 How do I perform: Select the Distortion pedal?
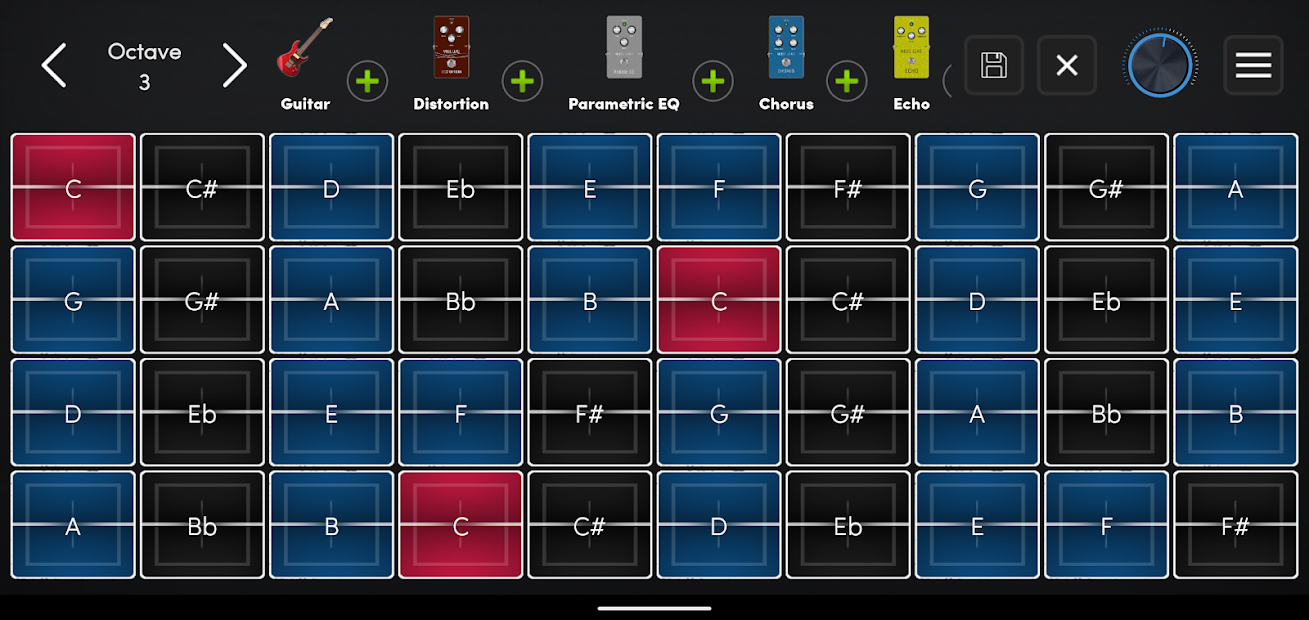click(x=451, y=60)
